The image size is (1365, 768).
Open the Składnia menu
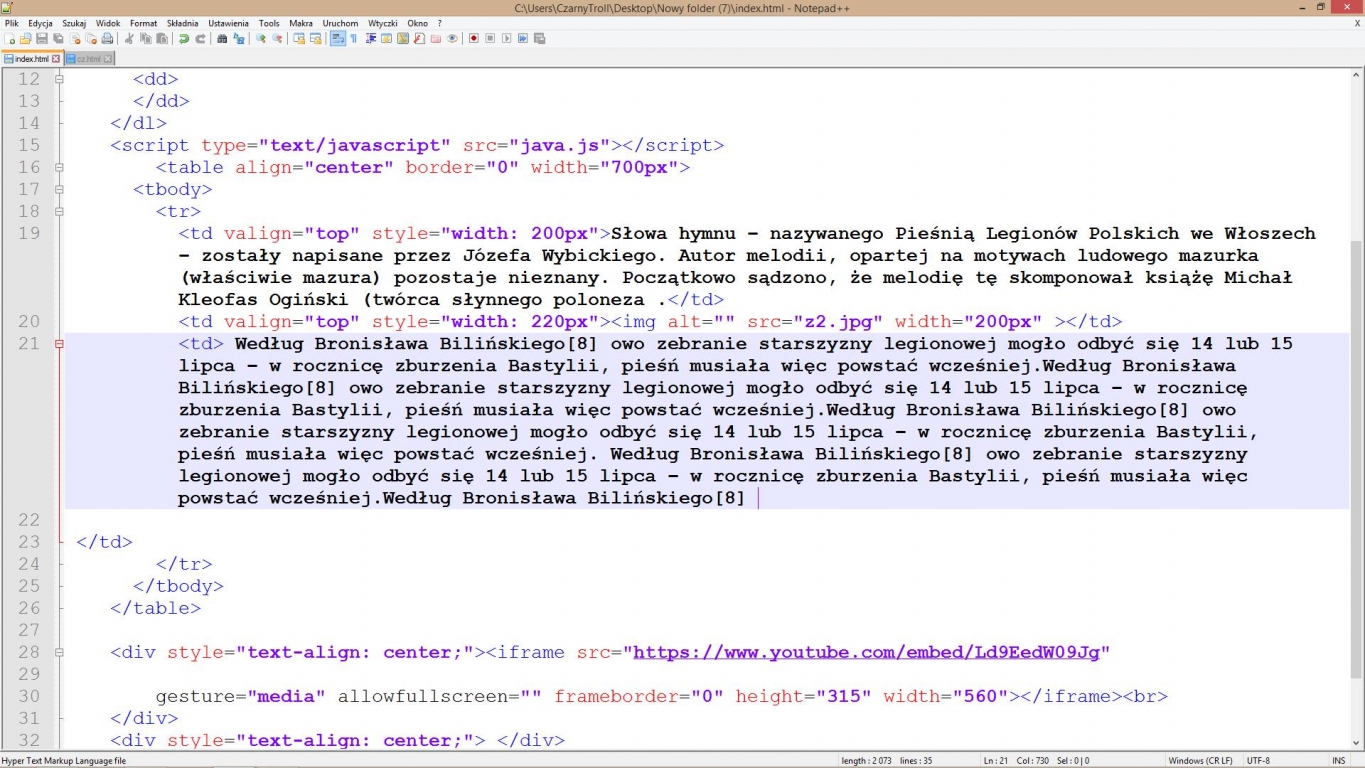pos(183,23)
